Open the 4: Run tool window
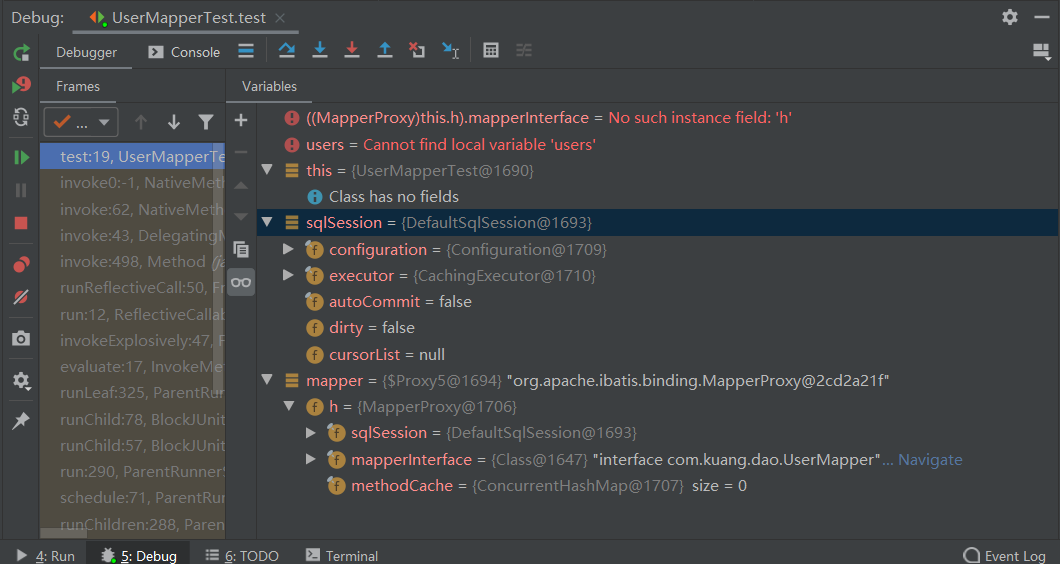1060x564 pixels. (x=45, y=555)
